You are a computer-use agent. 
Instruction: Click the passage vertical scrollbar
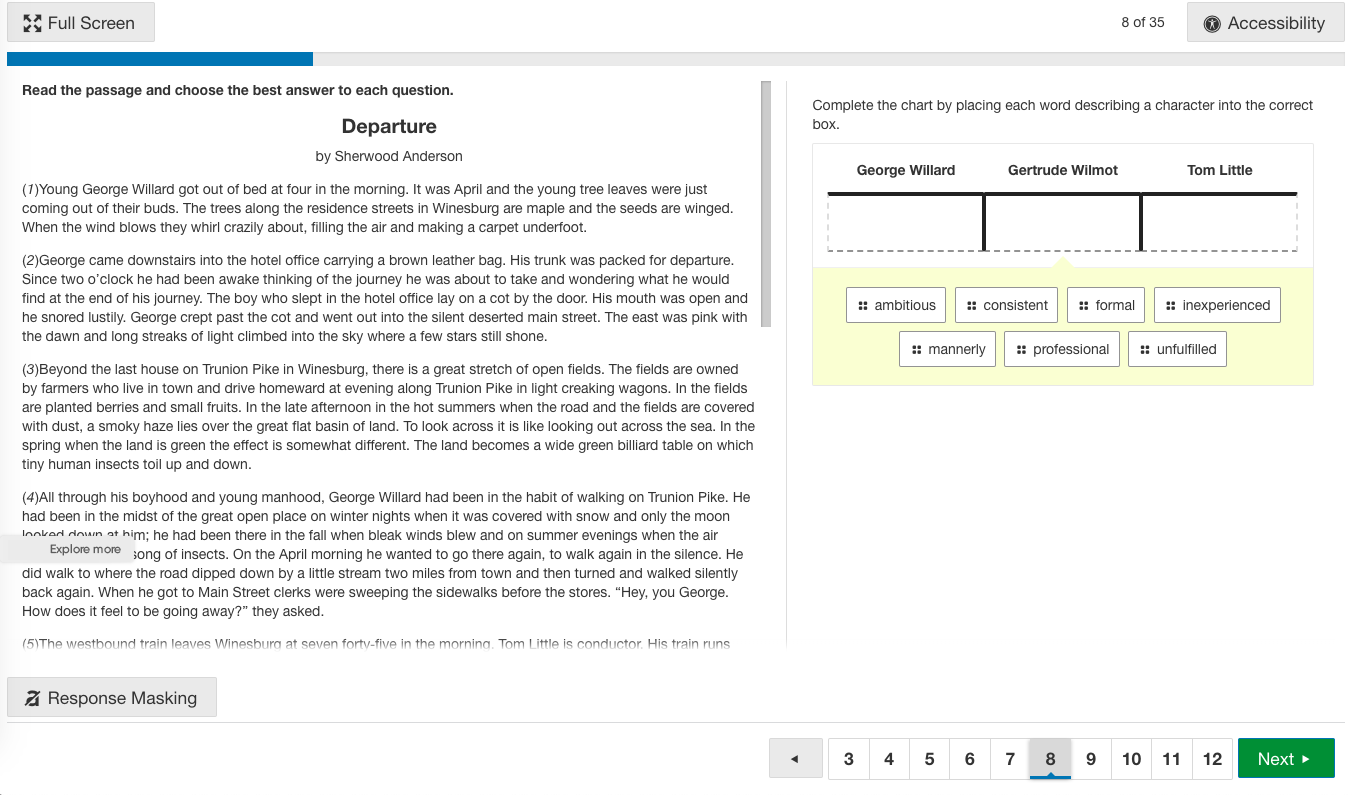point(766,204)
